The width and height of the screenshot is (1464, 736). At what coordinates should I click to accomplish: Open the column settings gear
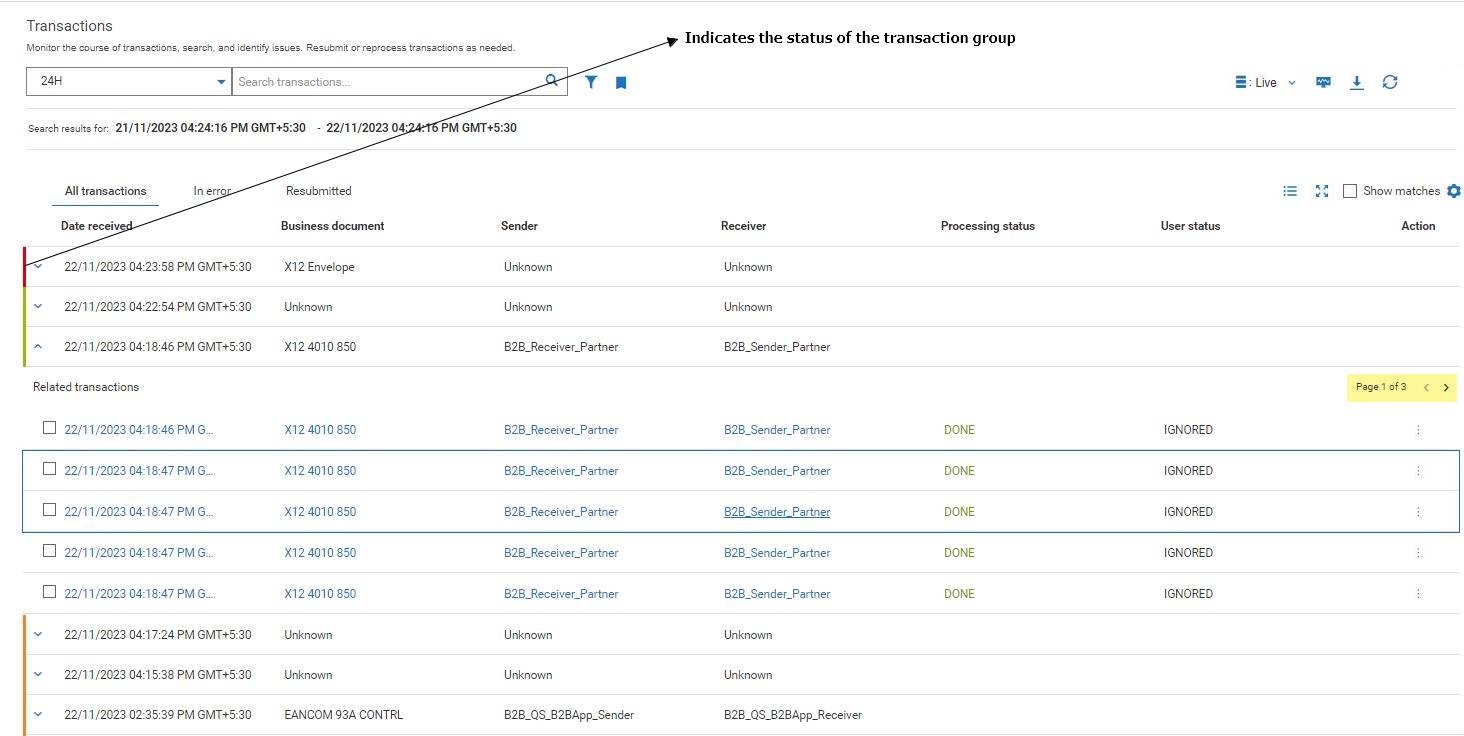click(x=1454, y=191)
